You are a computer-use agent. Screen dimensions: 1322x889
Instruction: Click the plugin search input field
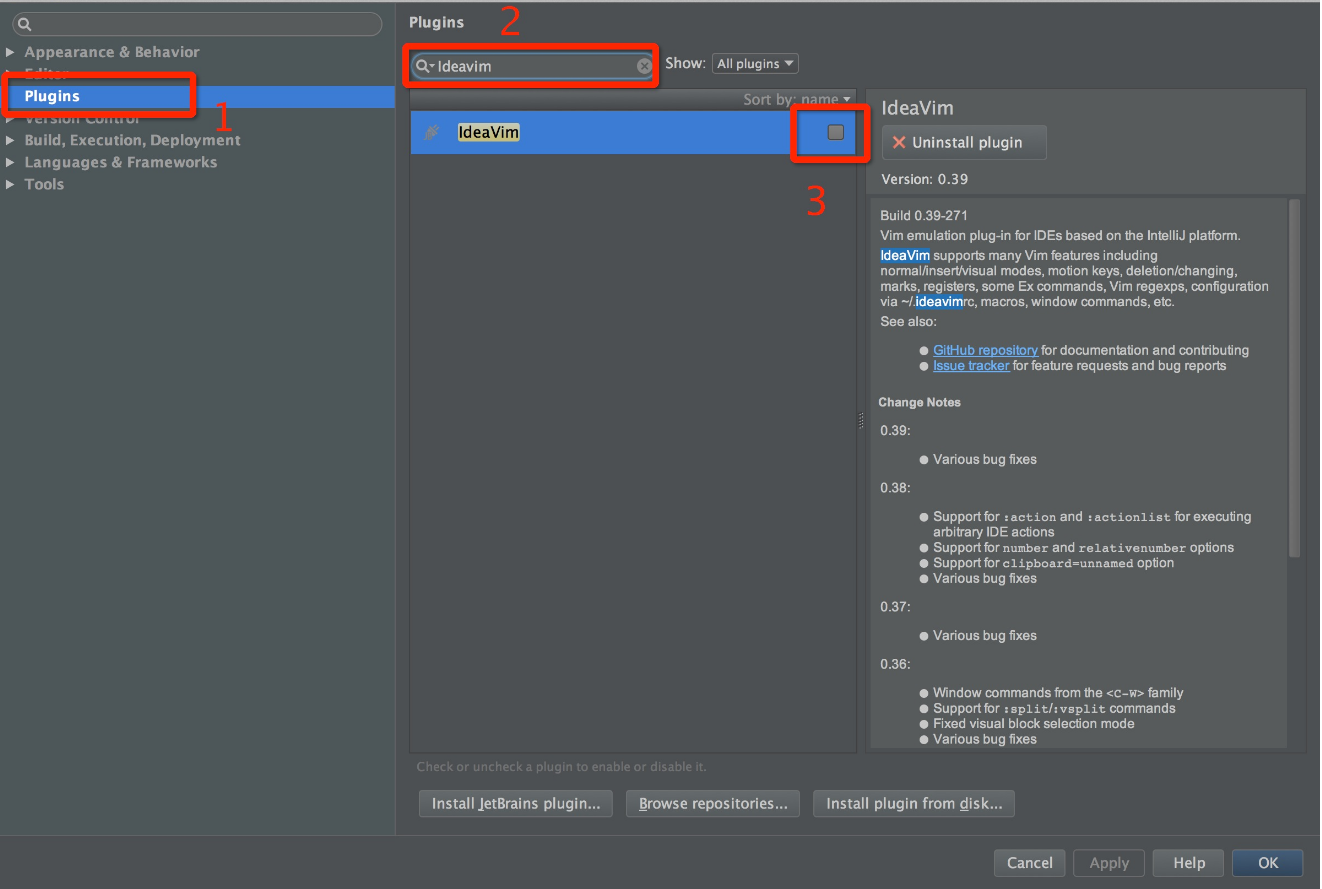534,66
